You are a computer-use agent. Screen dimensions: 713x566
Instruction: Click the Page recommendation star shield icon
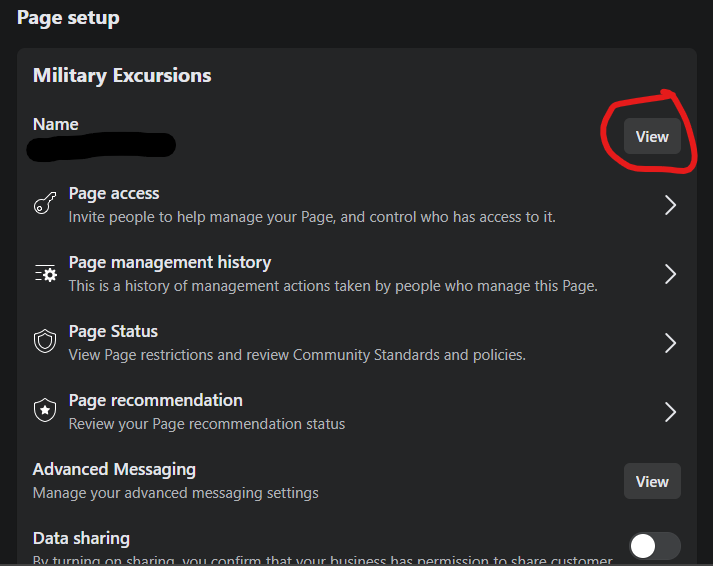pos(45,411)
